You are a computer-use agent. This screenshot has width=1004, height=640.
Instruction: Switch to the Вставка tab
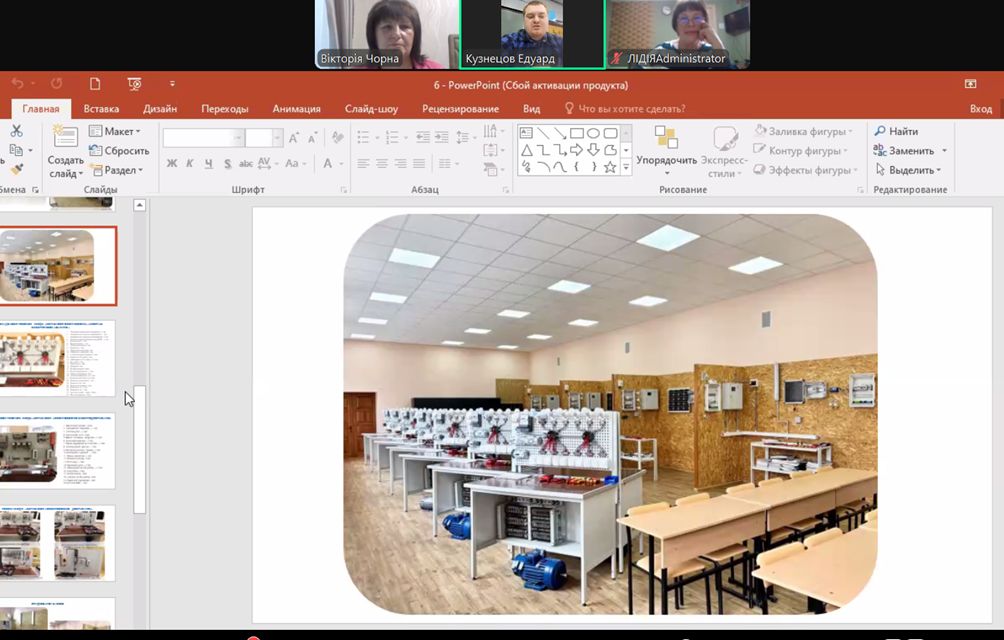pos(101,109)
